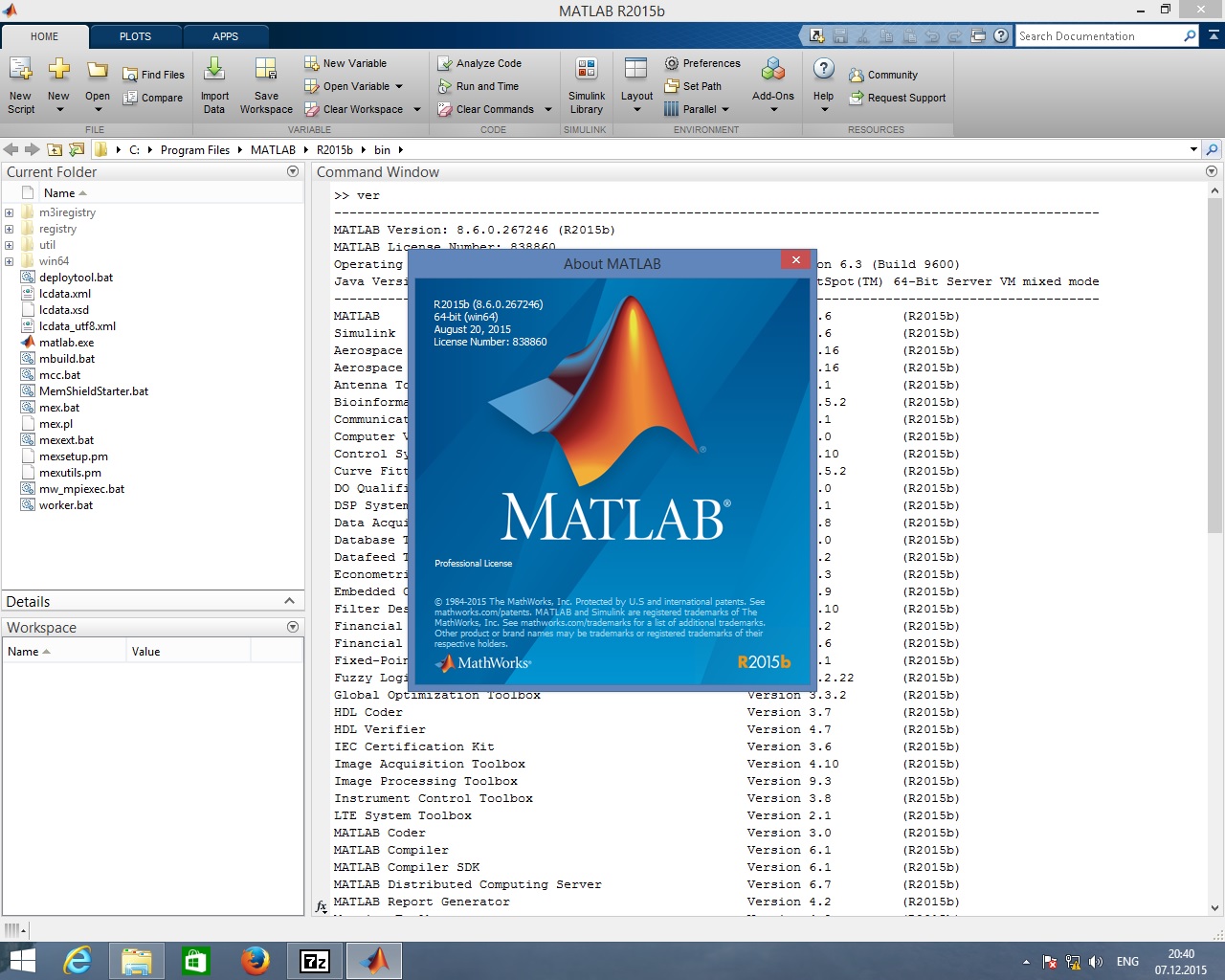
Task: Click ENG language indicator in tray
Action: coord(1127,962)
